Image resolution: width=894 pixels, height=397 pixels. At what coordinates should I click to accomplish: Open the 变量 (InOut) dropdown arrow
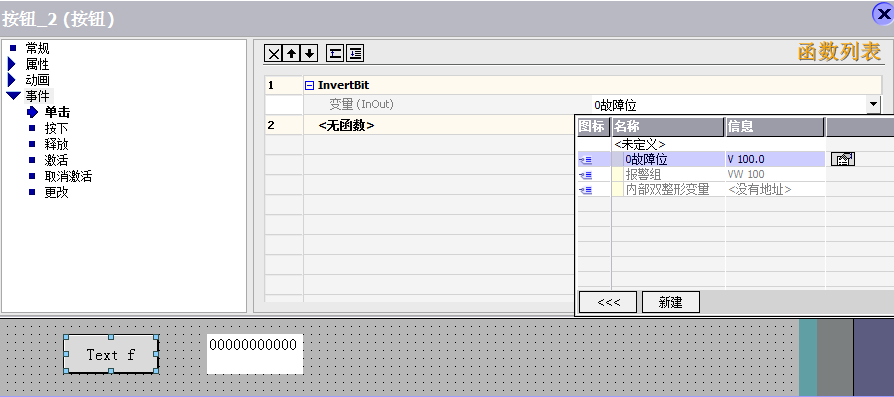[x=873, y=105]
